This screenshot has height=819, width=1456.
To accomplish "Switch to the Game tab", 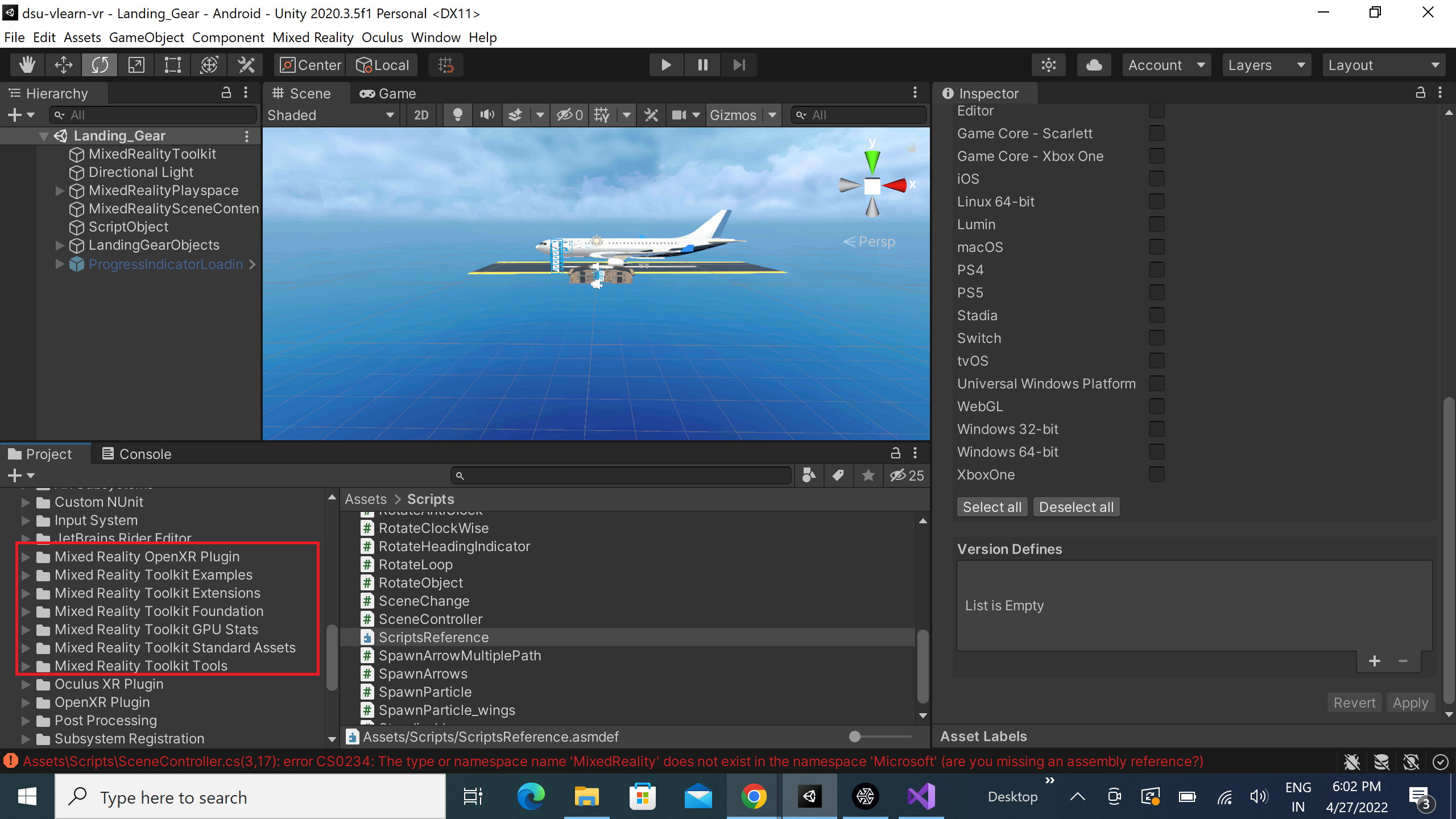I will point(388,93).
